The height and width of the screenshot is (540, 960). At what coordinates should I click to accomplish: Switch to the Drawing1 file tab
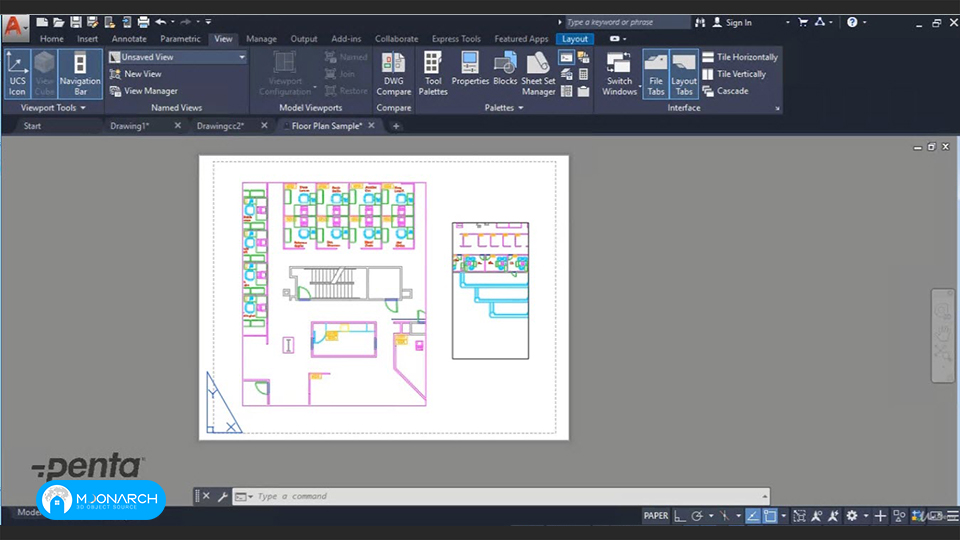click(130, 126)
